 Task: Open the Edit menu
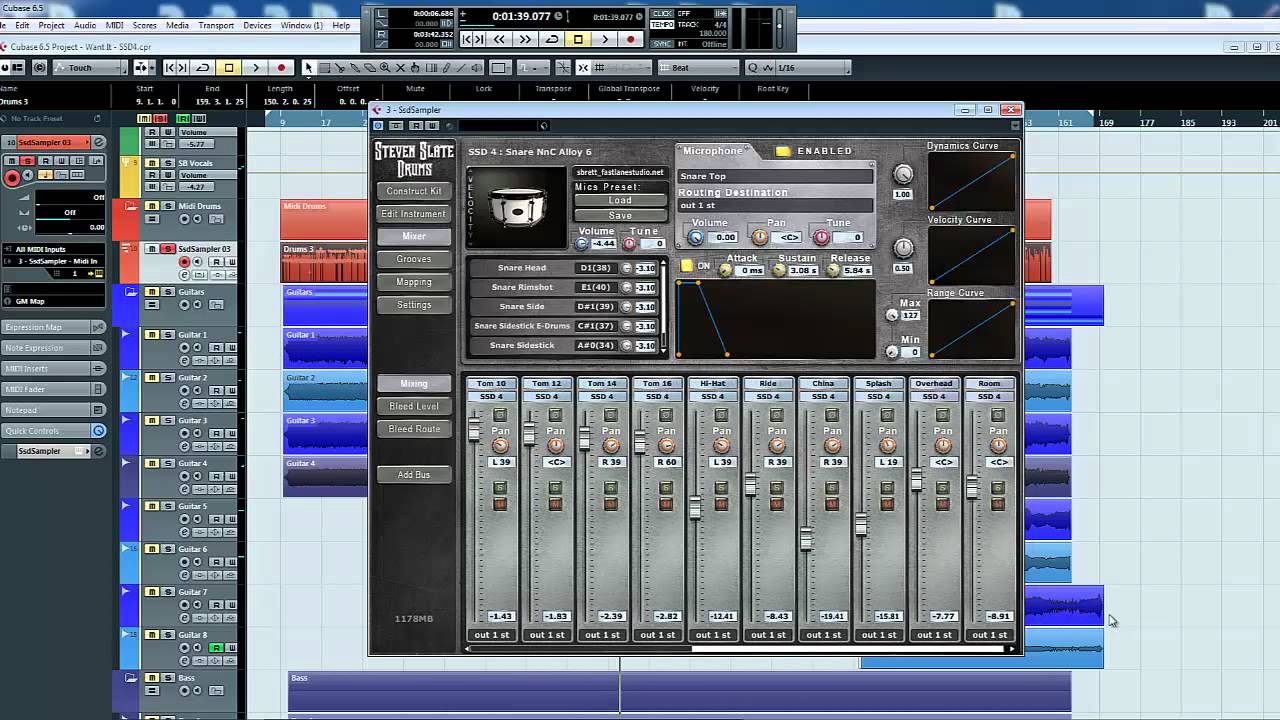(21, 25)
